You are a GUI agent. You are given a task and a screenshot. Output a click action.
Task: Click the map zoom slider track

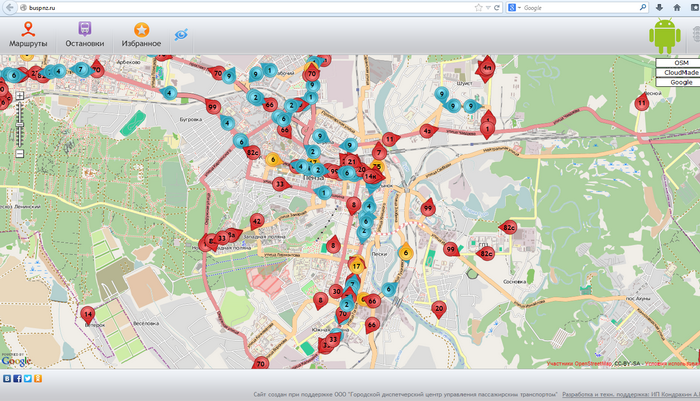(19, 125)
